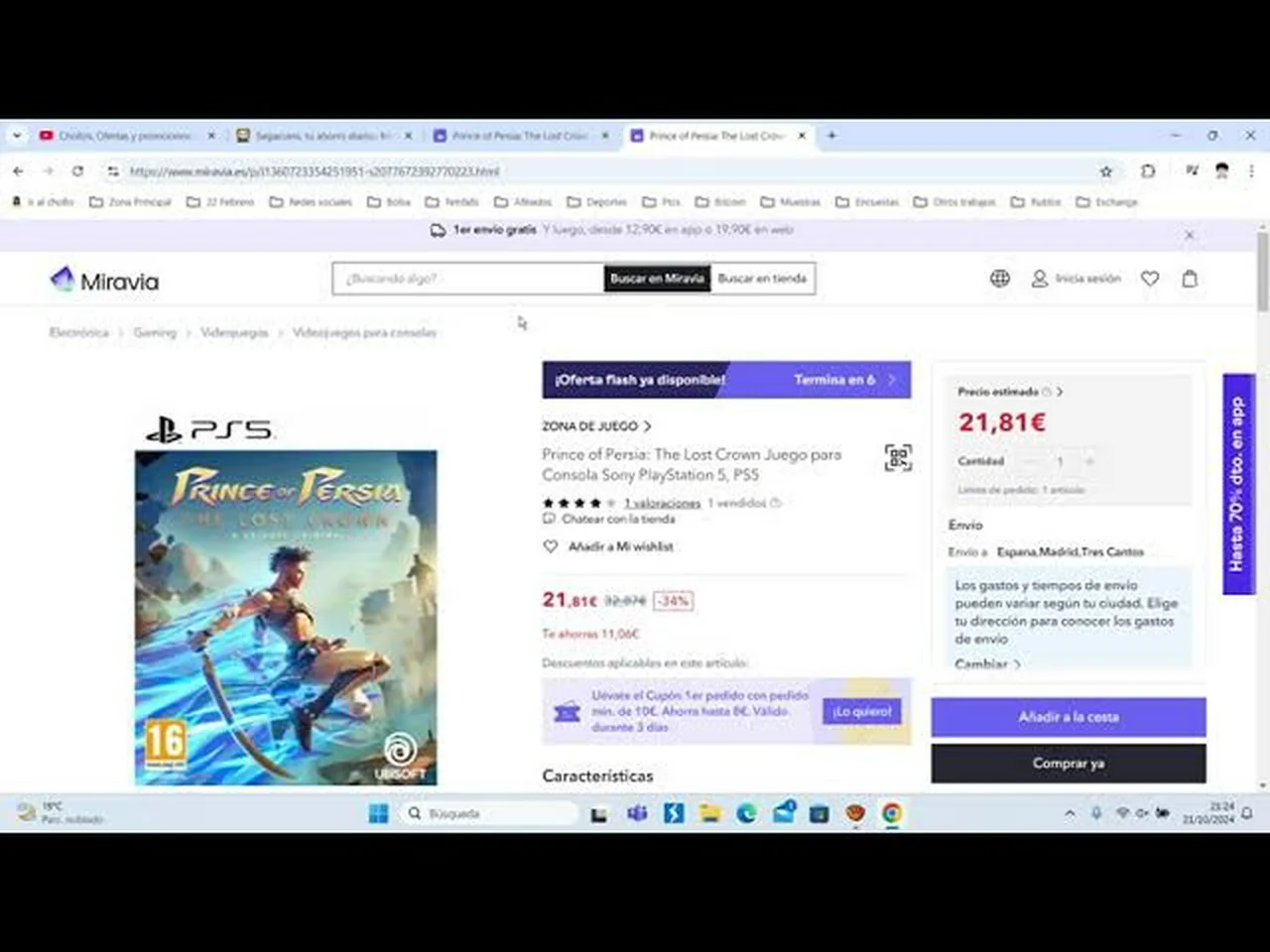The height and width of the screenshot is (952, 1270).
Task: Open File Explorer from the taskbar
Action: click(709, 813)
